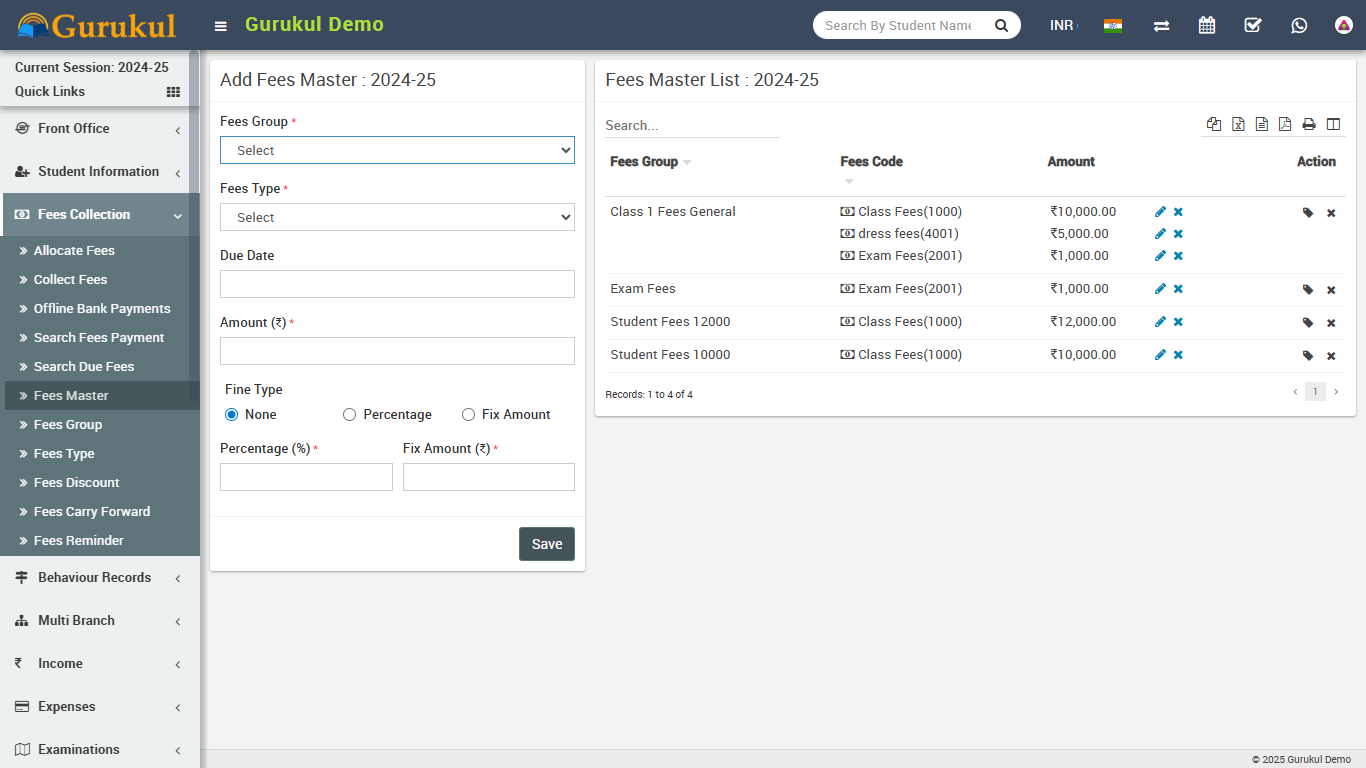The image size is (1366, 768).
Task: Toggle the hamburger sidebar menu
Action: point(221,26)
